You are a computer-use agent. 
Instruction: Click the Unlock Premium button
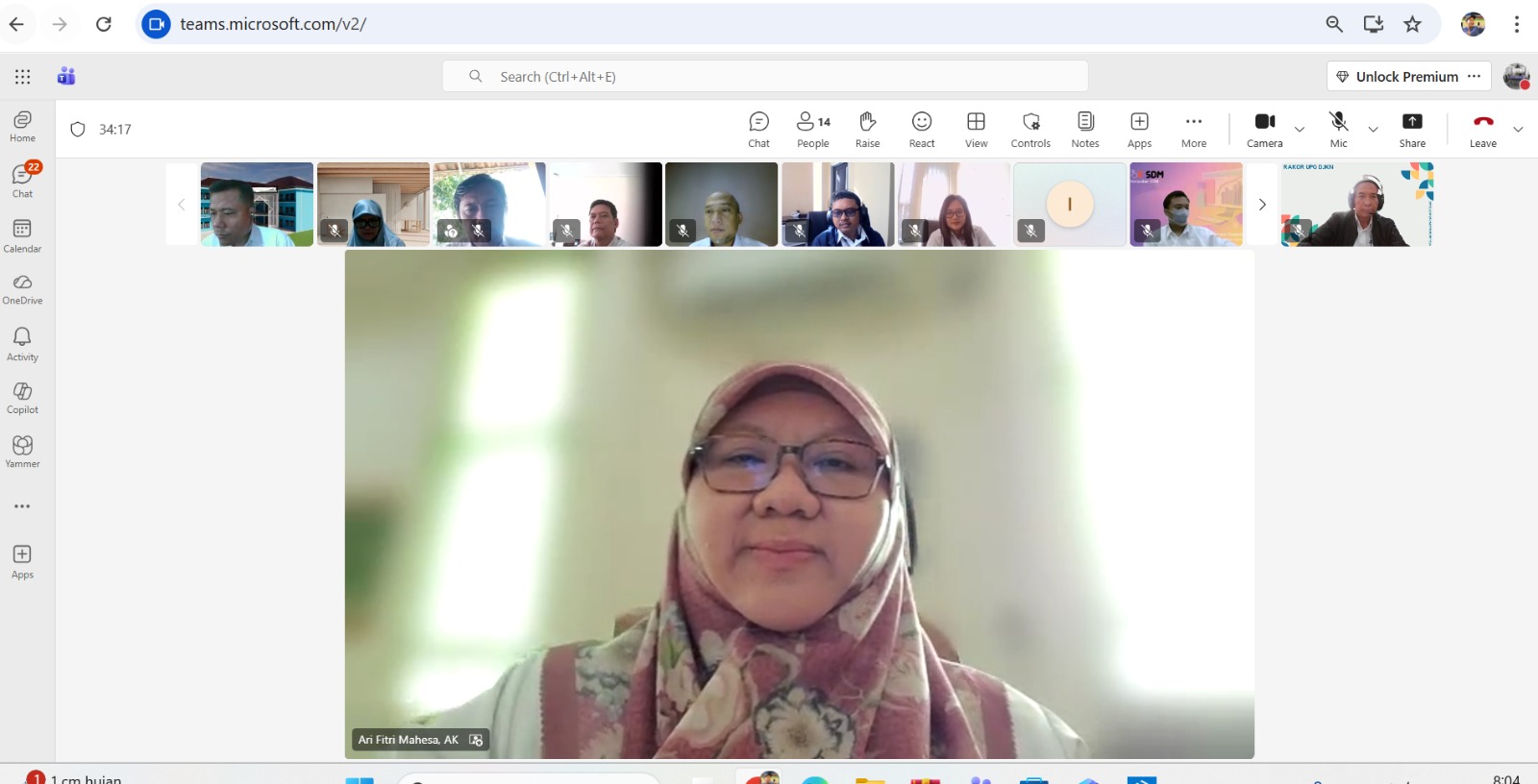click(1397, 77)
